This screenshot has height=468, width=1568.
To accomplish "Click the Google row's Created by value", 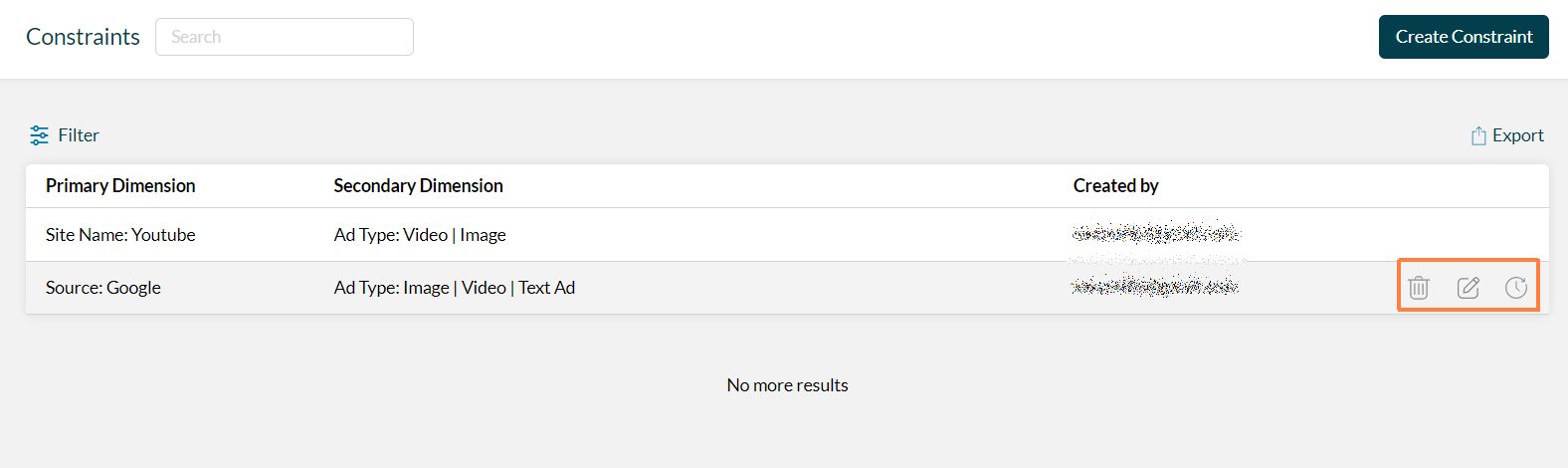I will (1155, 287).
